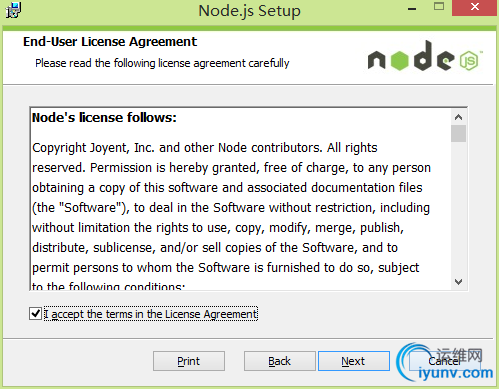Click the empty scrollbar track below the thumb
This screenshot has height=389, width=499.
tap(459, 208)
